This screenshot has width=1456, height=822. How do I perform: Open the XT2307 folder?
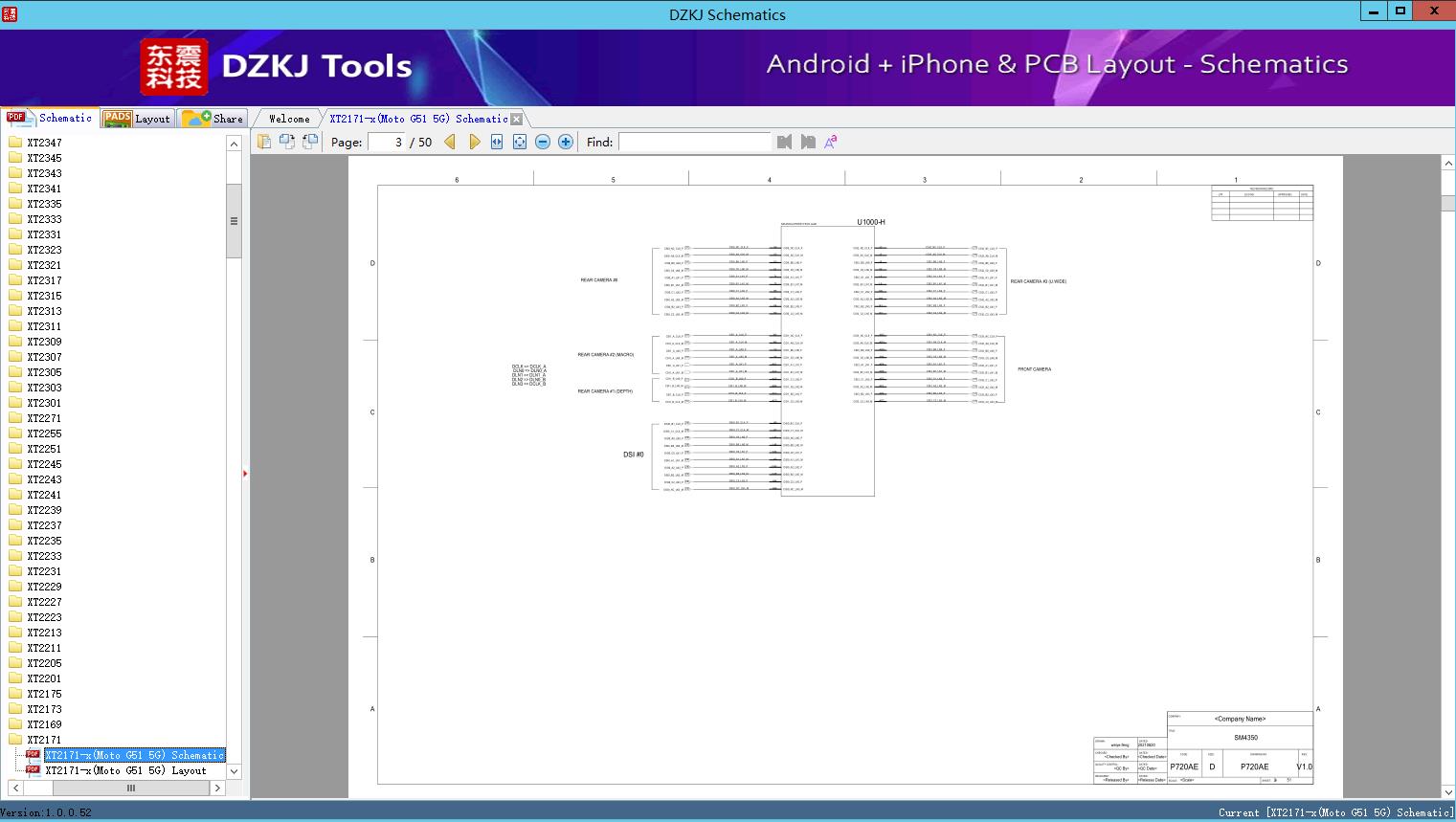pyautogui.click(x=44, y=357)
